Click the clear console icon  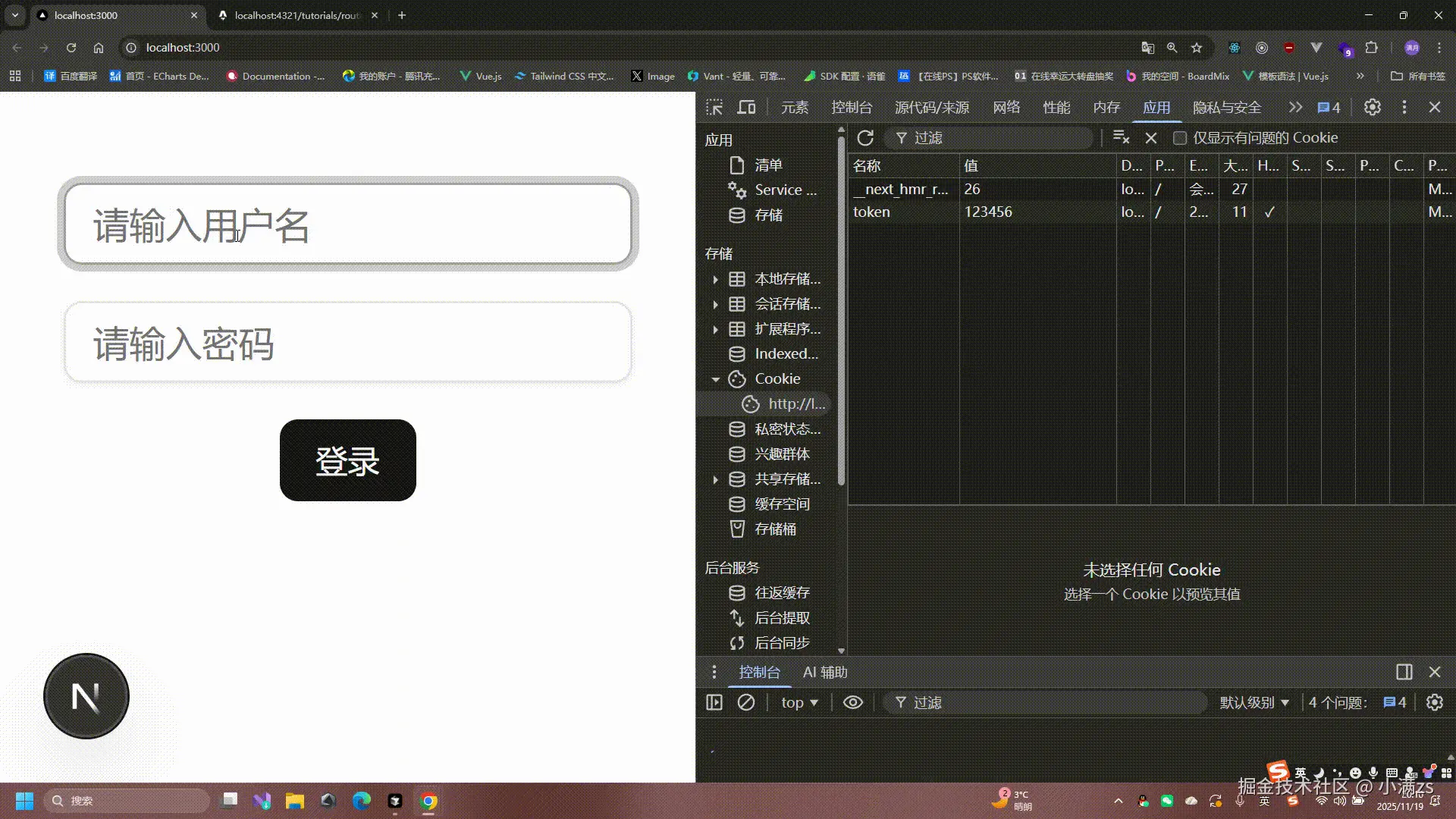pos(746,702)
